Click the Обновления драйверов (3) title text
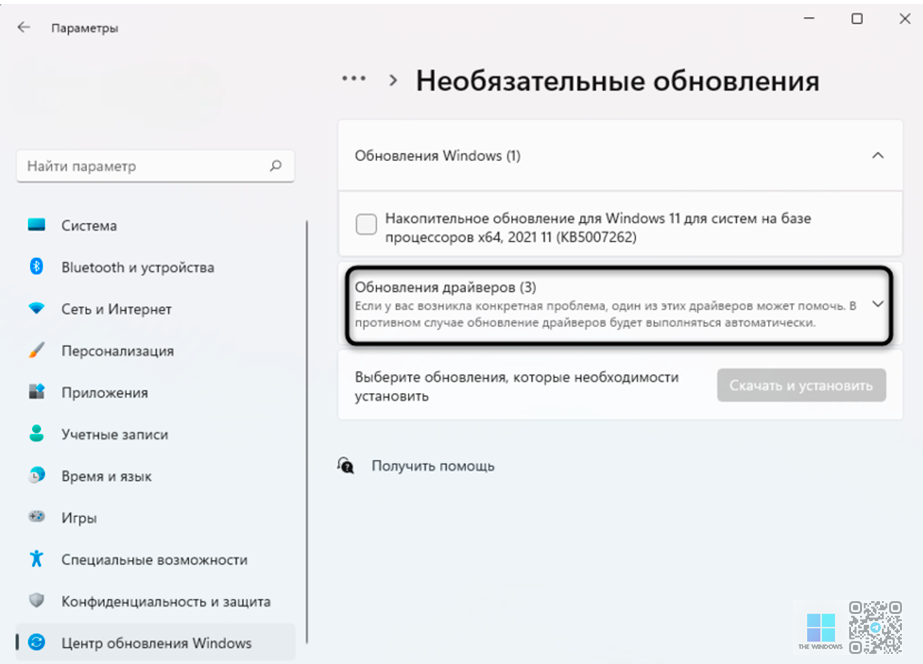 pos(445,287)
